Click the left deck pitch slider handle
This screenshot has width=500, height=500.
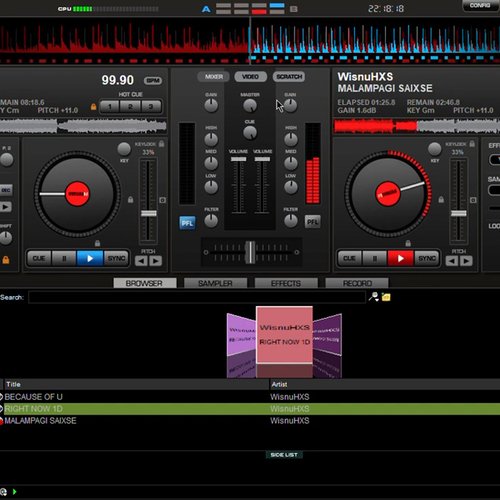pyautogui.click(x=148, y=213)
